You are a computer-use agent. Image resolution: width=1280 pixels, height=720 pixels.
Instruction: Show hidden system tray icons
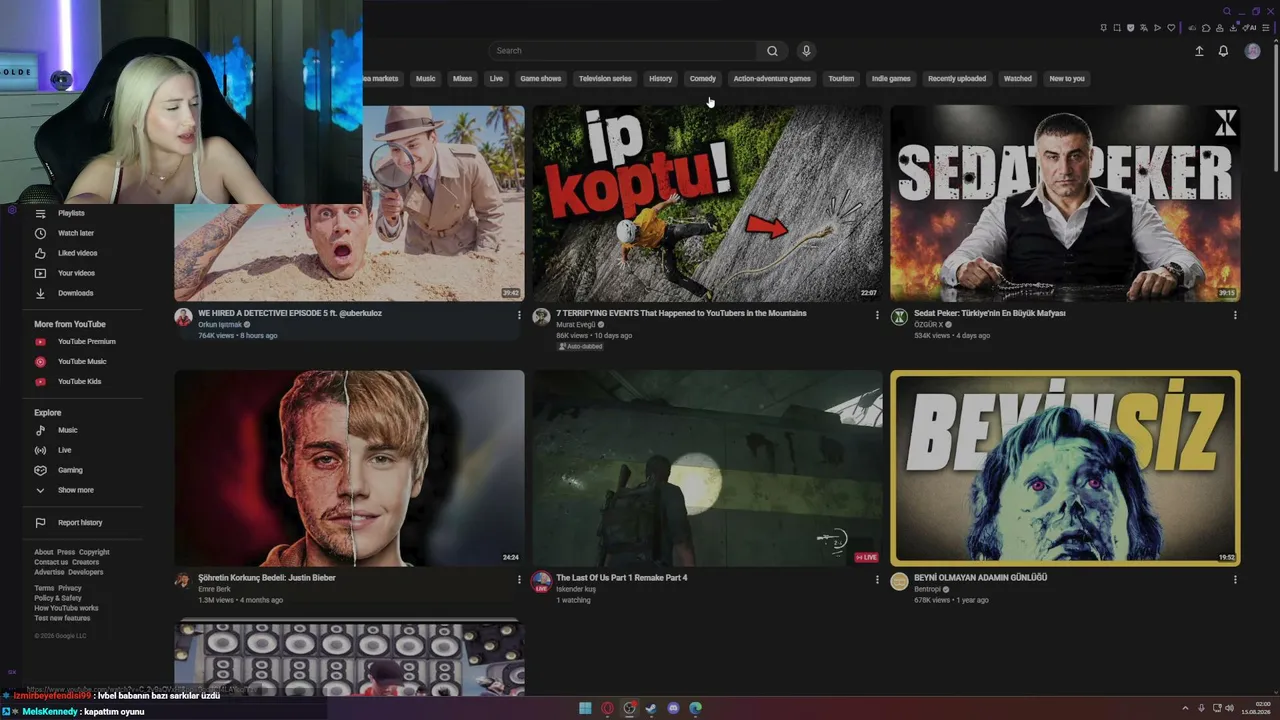click(x=1187, y=709)
